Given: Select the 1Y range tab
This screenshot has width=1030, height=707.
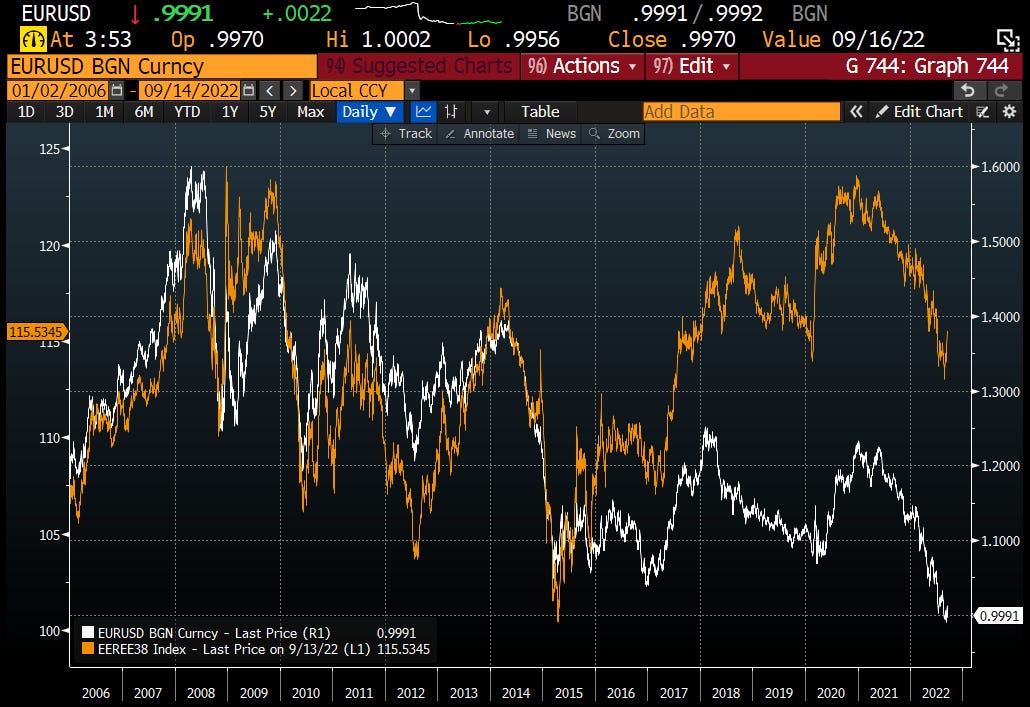Looking at the screenshot, I should (230, 112).
